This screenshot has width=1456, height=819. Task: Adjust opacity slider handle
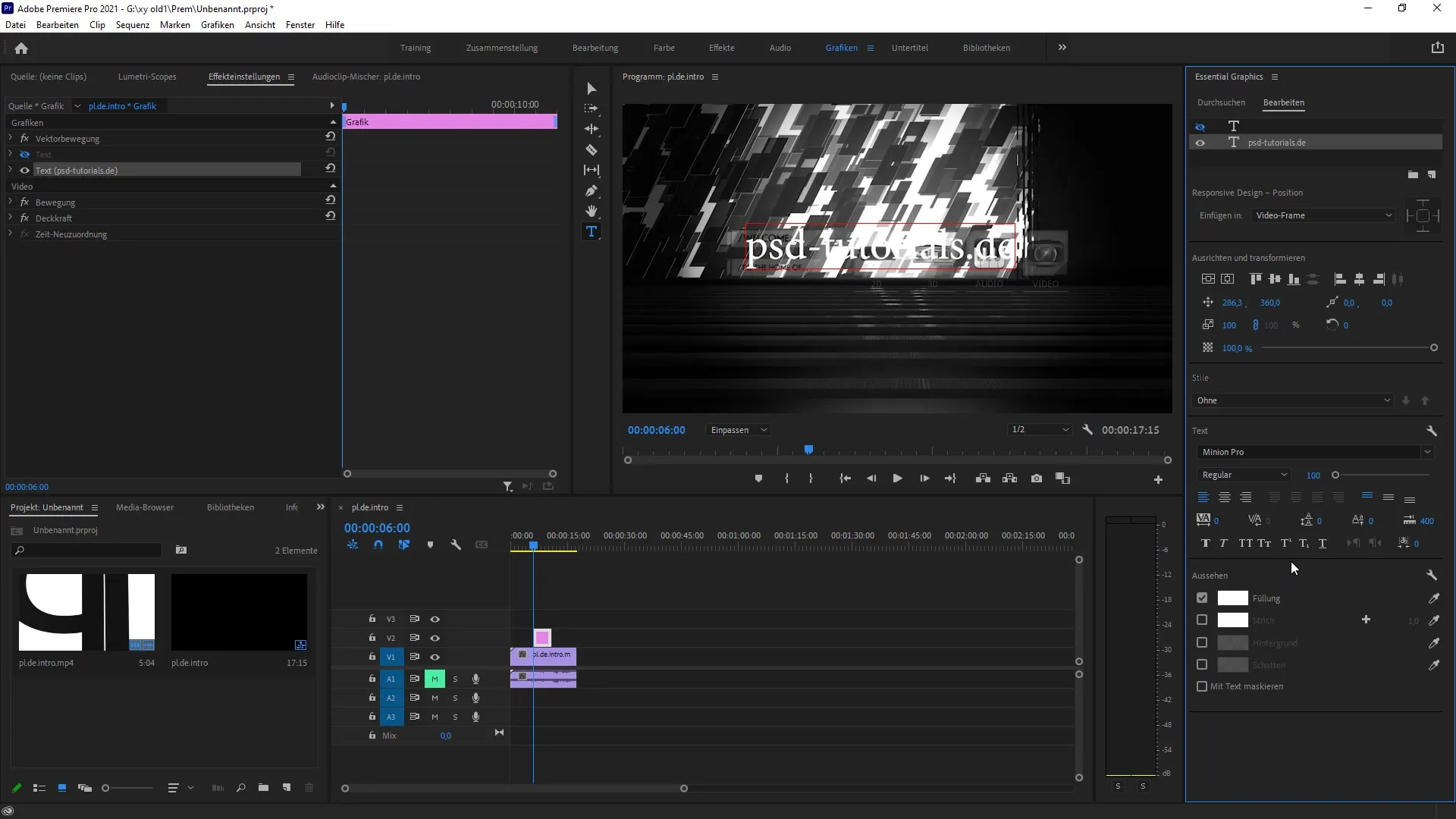coord(1434,348)
